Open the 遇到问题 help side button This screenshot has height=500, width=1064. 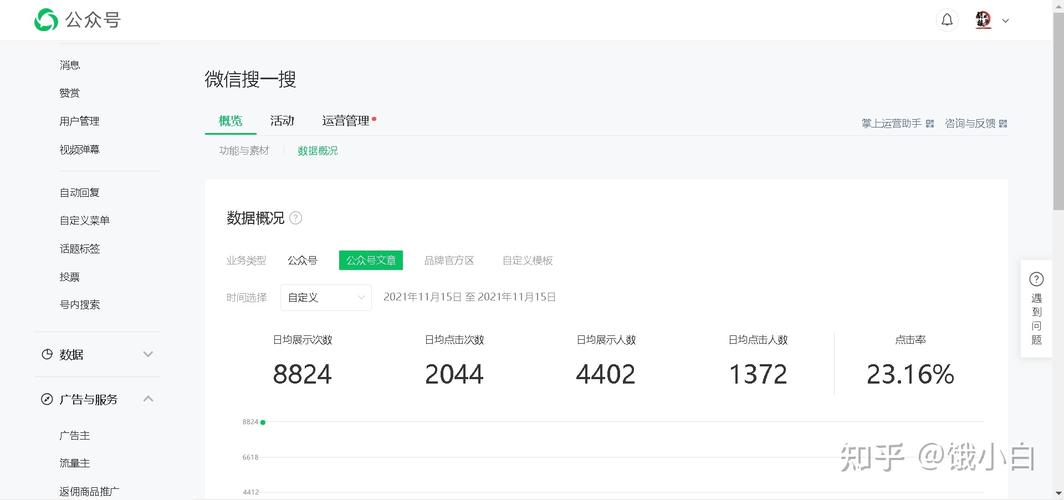1036,309
